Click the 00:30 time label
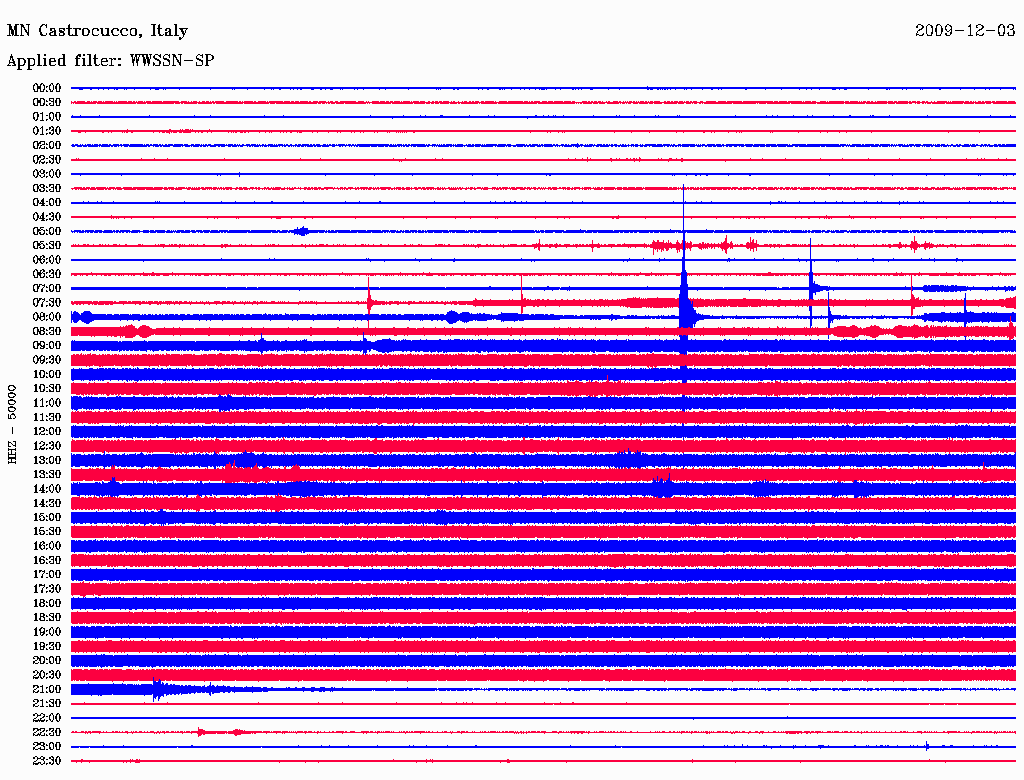This screenshot has height=780, width=1024. (x=47, y=102)
